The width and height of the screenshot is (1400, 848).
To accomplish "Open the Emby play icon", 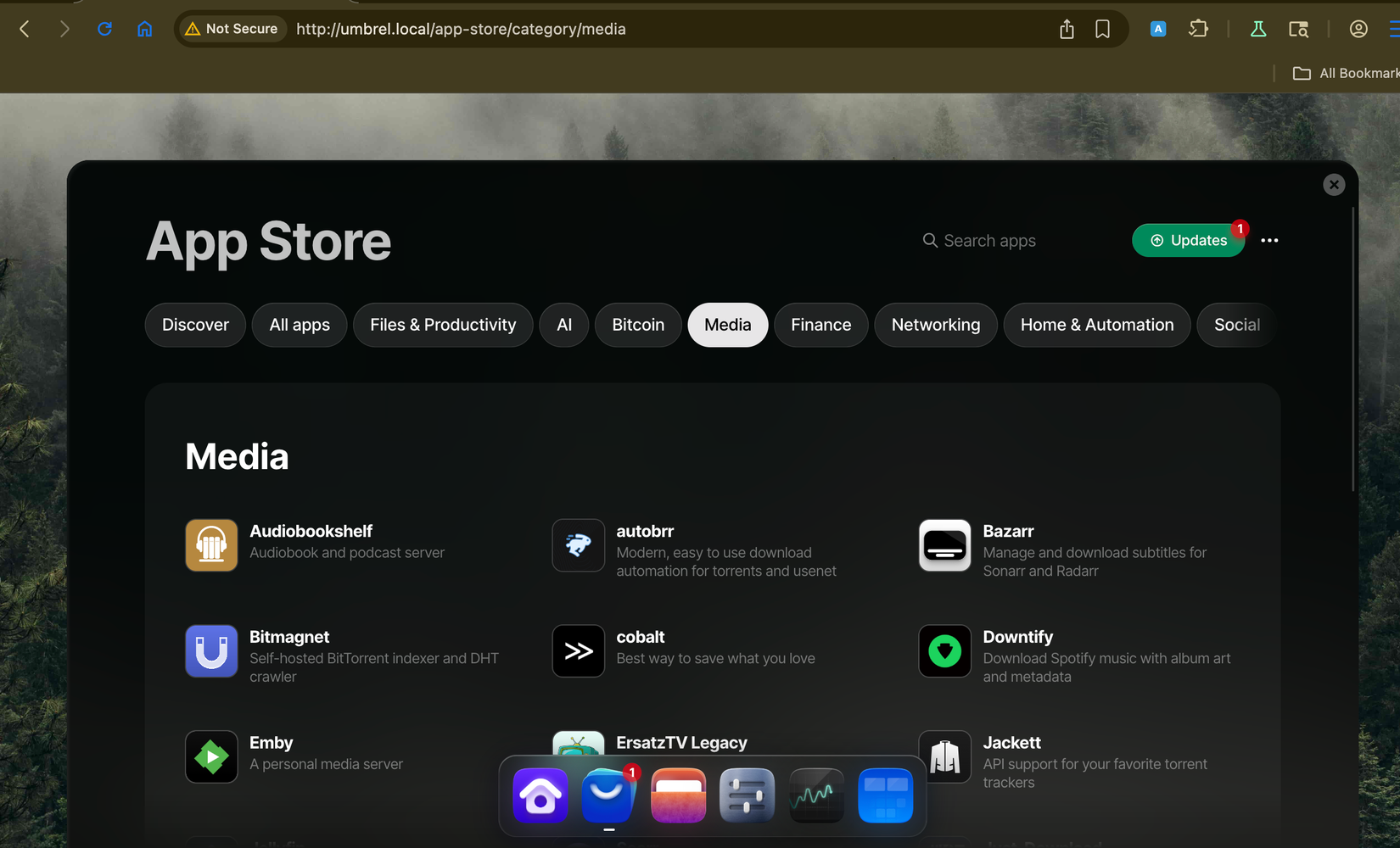I will 211,756.
